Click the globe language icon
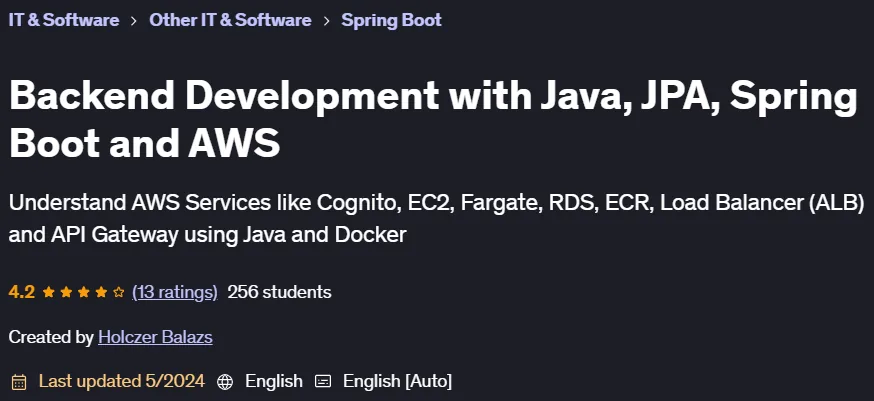The width and height of the screenshot is (874, 401). coord(225,382)
